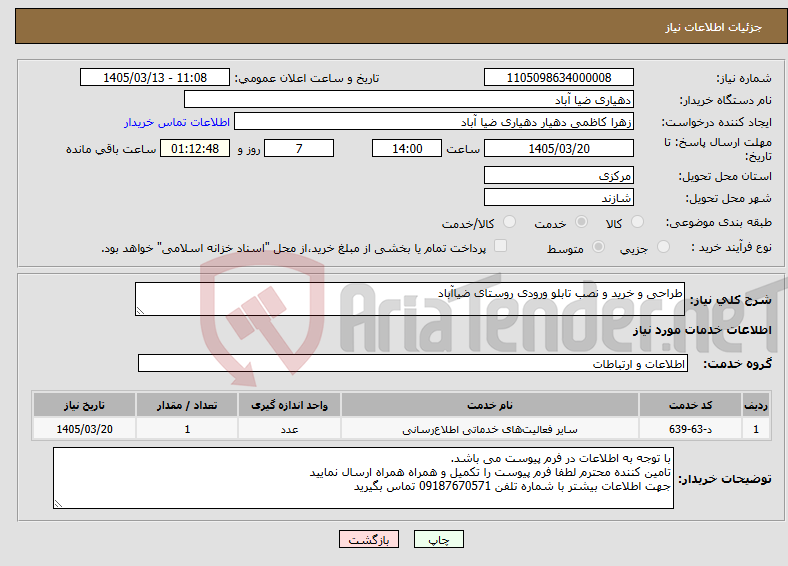The height and width of the screenshot is (566, 788).
Task: Click the ردیف column header
Action: [756, 405]
